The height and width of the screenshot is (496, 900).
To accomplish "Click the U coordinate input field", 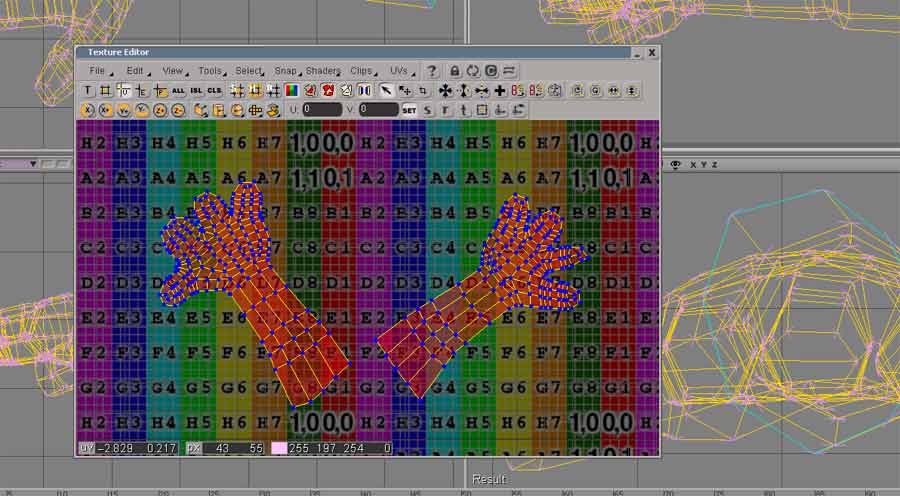I will [x=322, y=110].
